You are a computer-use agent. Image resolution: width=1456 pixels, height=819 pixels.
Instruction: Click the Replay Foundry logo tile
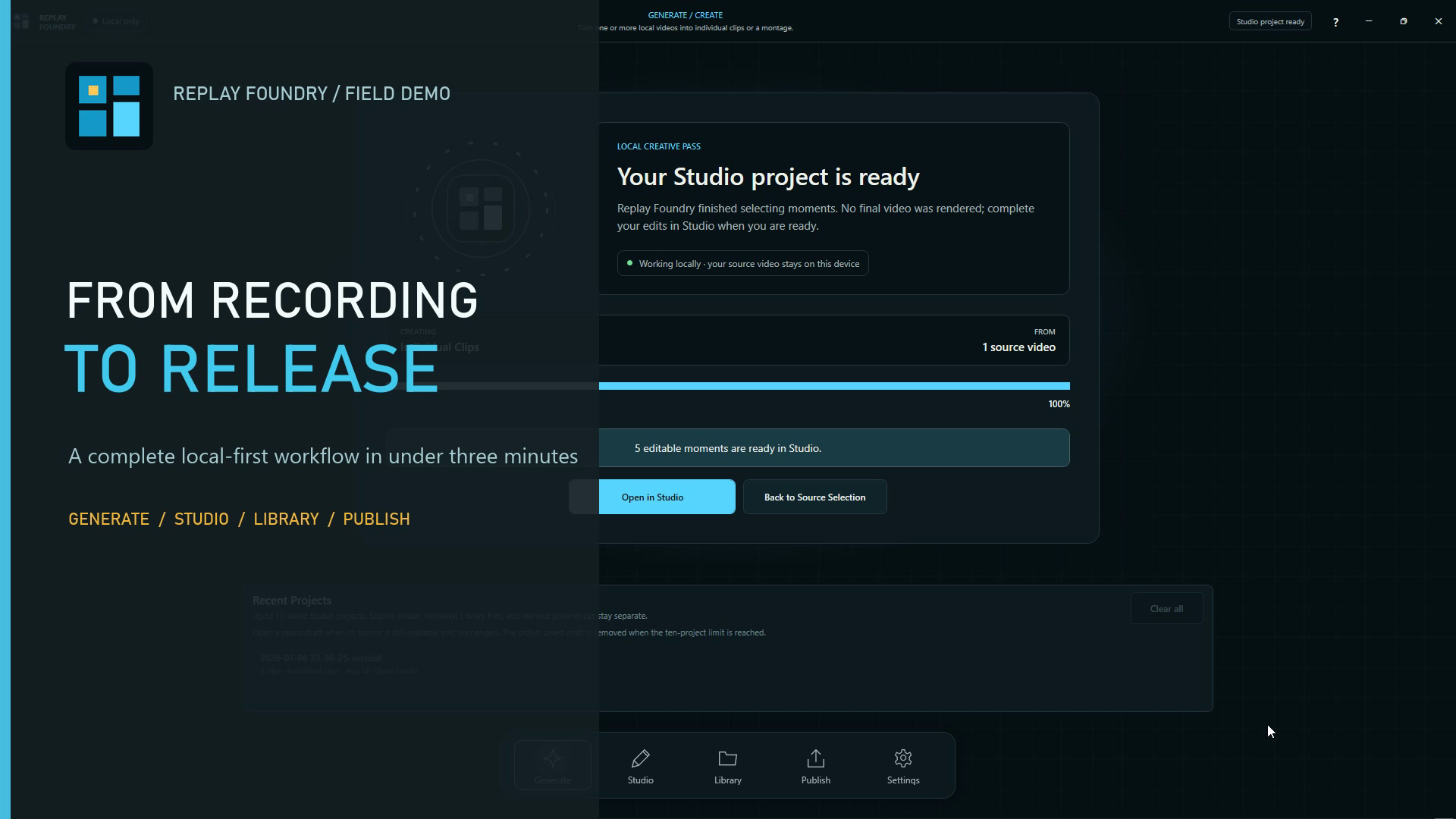coord(109,106)
